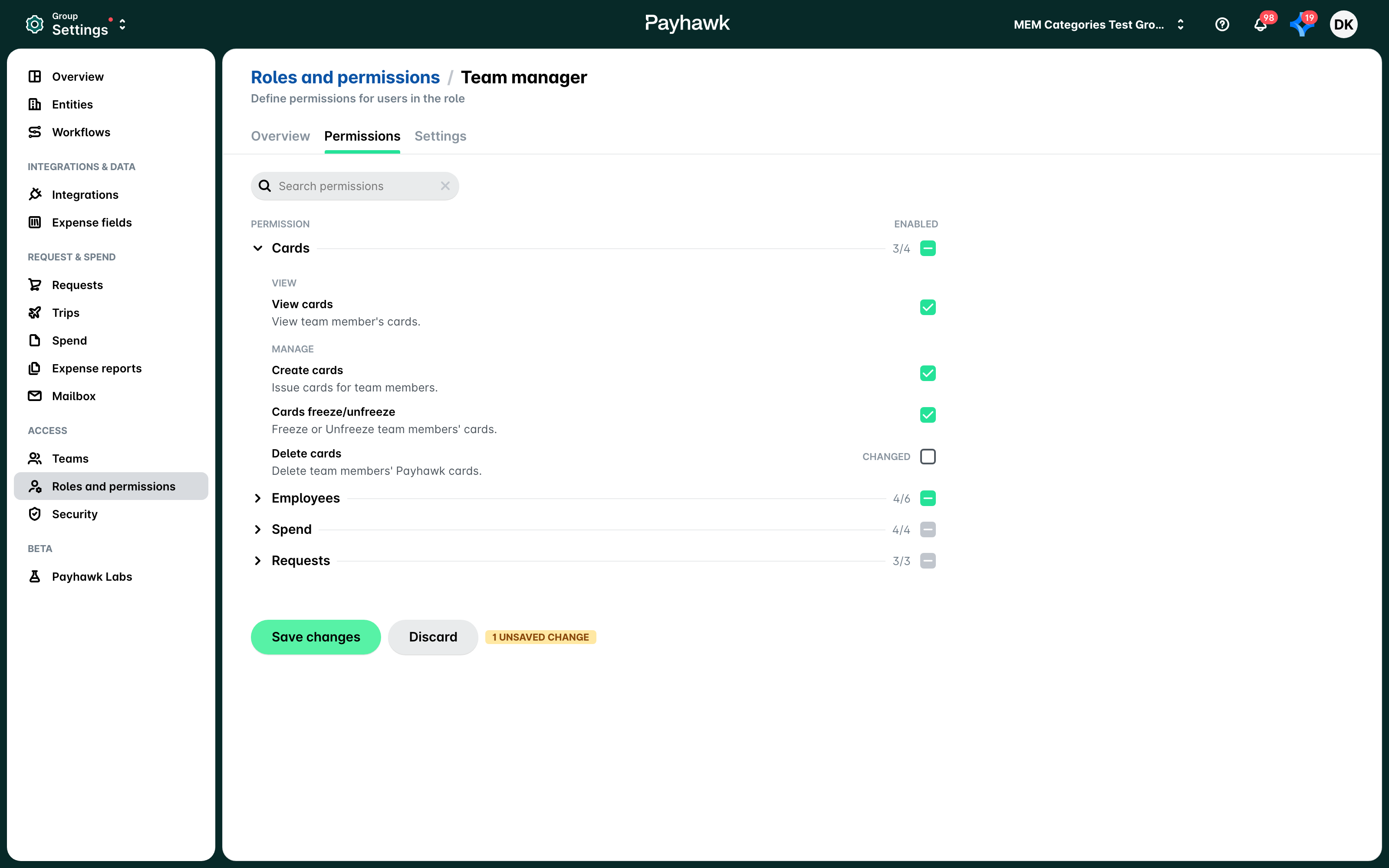Switch to the Overview tab
The height and width of the screenshot is (868, 1389).
(x=280, y=136)
